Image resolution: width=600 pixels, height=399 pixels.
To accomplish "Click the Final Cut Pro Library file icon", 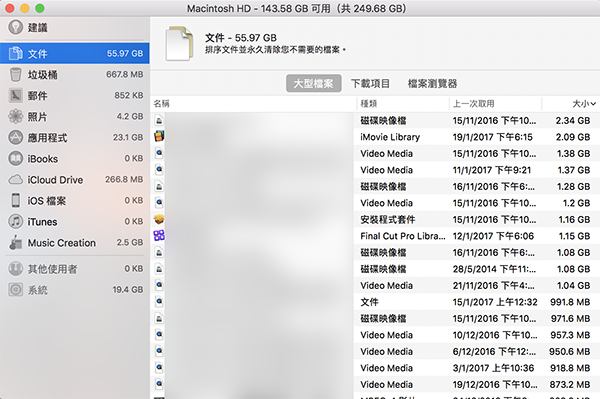I will (x=159, y=236).
